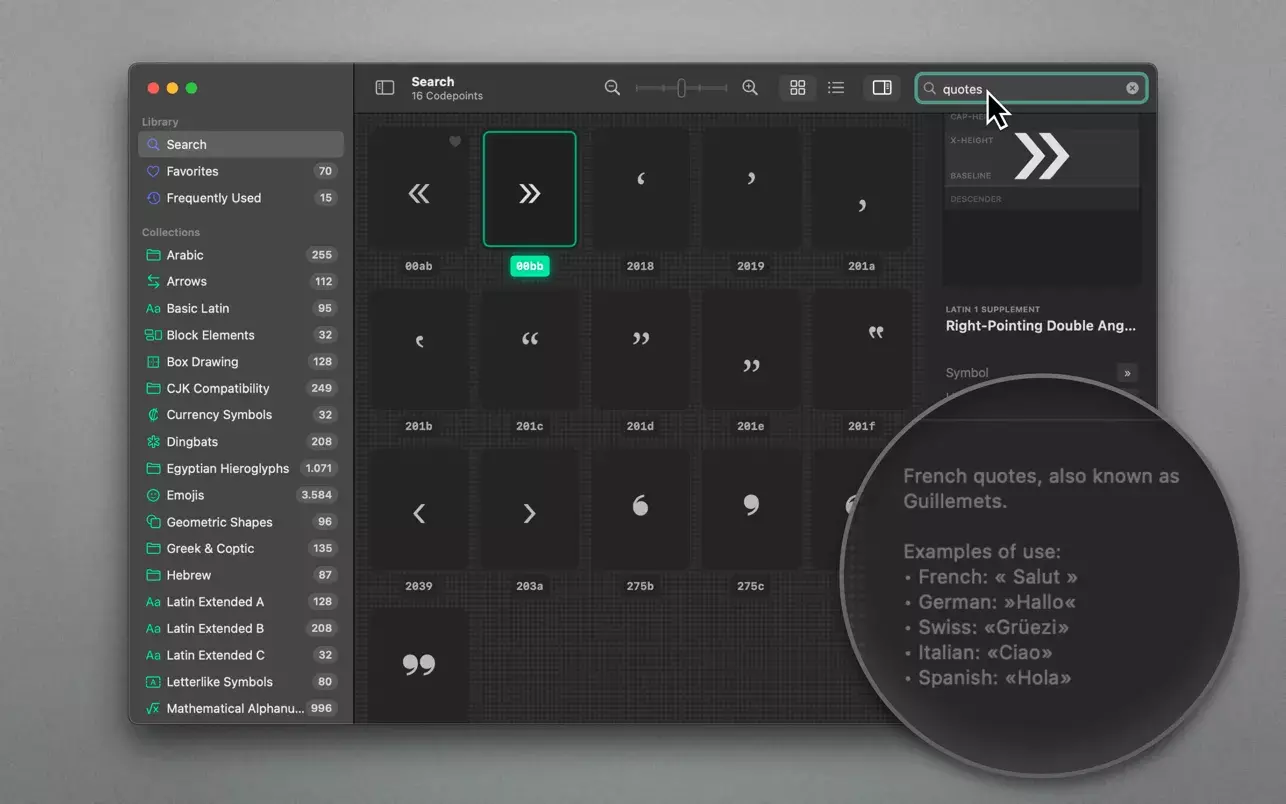Expand the Symbol row chevron in inspector

(x=1127, y=372)
